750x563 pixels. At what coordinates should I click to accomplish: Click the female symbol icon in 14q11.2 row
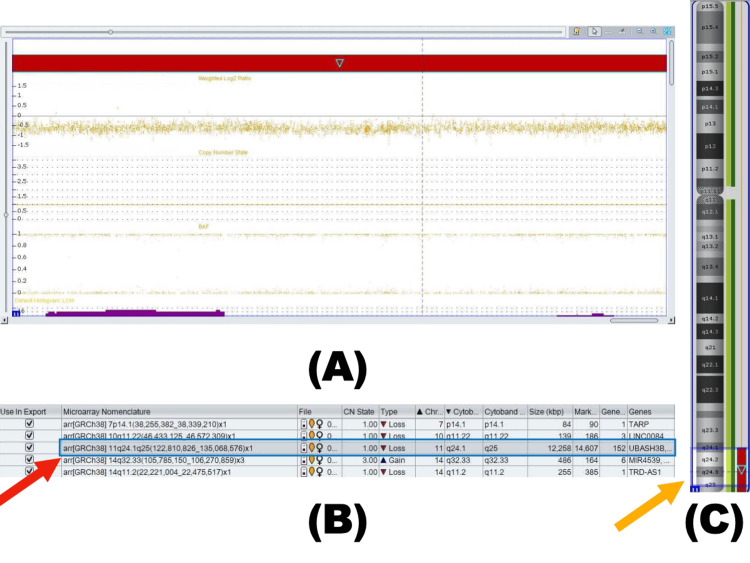coord(320,472)
